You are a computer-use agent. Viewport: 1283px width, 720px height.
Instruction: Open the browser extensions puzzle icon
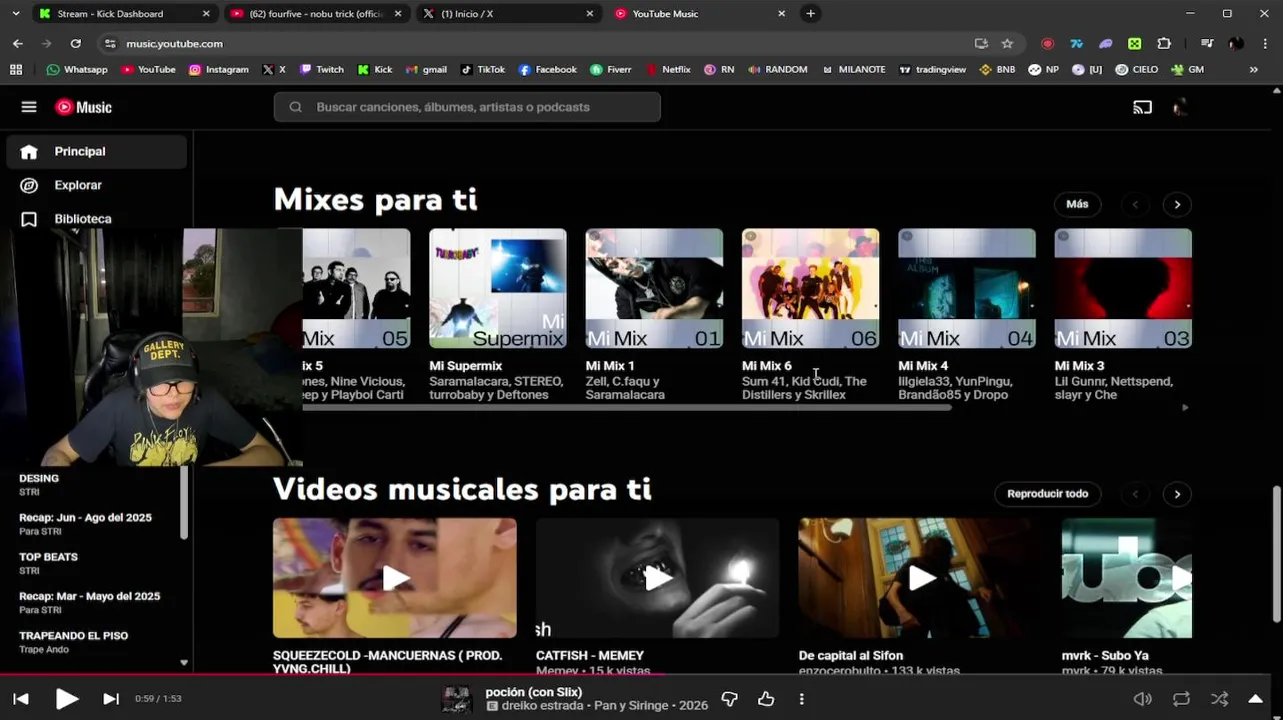[x=1164, y=44]
